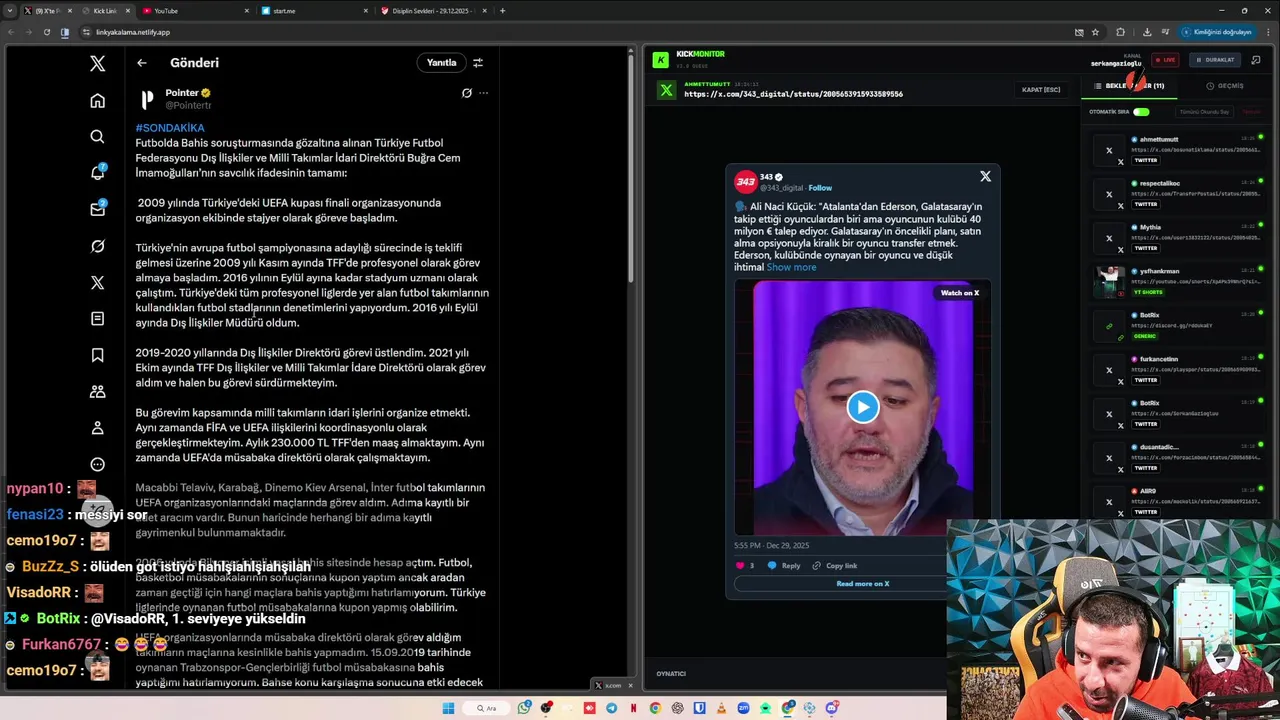Click the external window icon beside DURAKLAT
The height and width of the screenshot is (720, 1280).
[x=1255, y=60]
